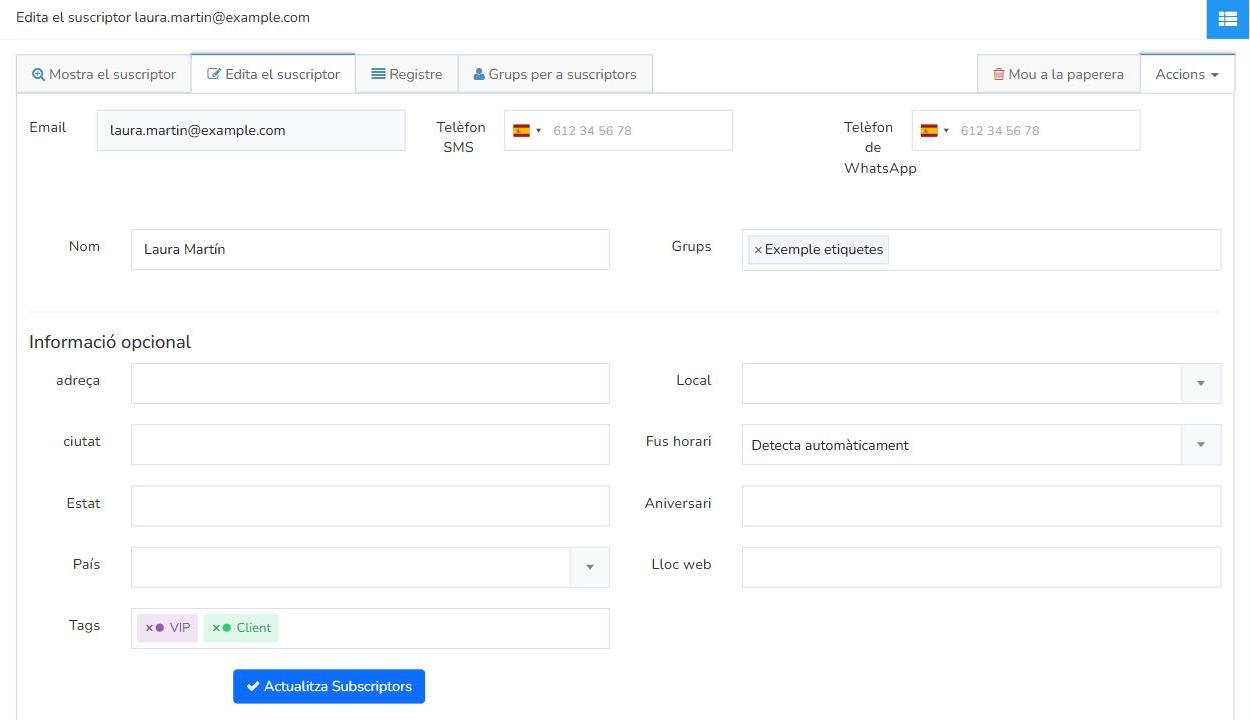1250x720 pixels.
Task: Open the blue list view icon button
Action: click(x=1228, y=19)
